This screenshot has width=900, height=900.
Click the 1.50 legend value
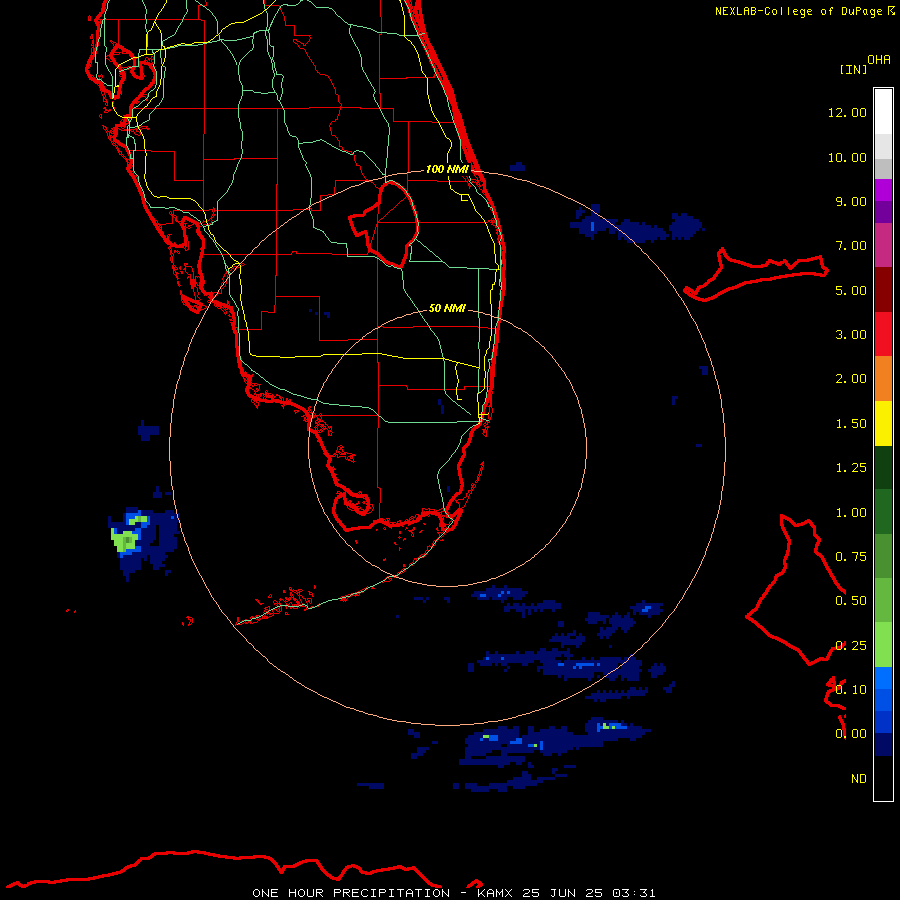coord(851,424)
